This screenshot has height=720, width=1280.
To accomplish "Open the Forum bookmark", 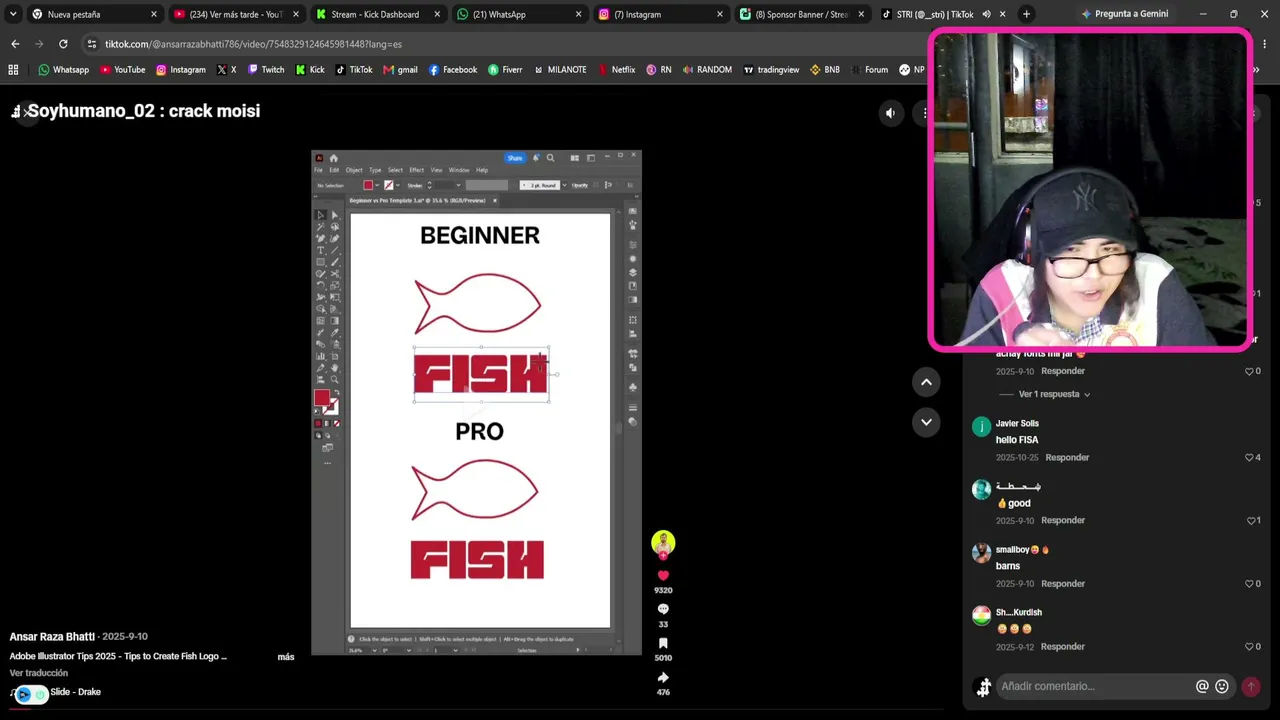I will tap(869, 70).
